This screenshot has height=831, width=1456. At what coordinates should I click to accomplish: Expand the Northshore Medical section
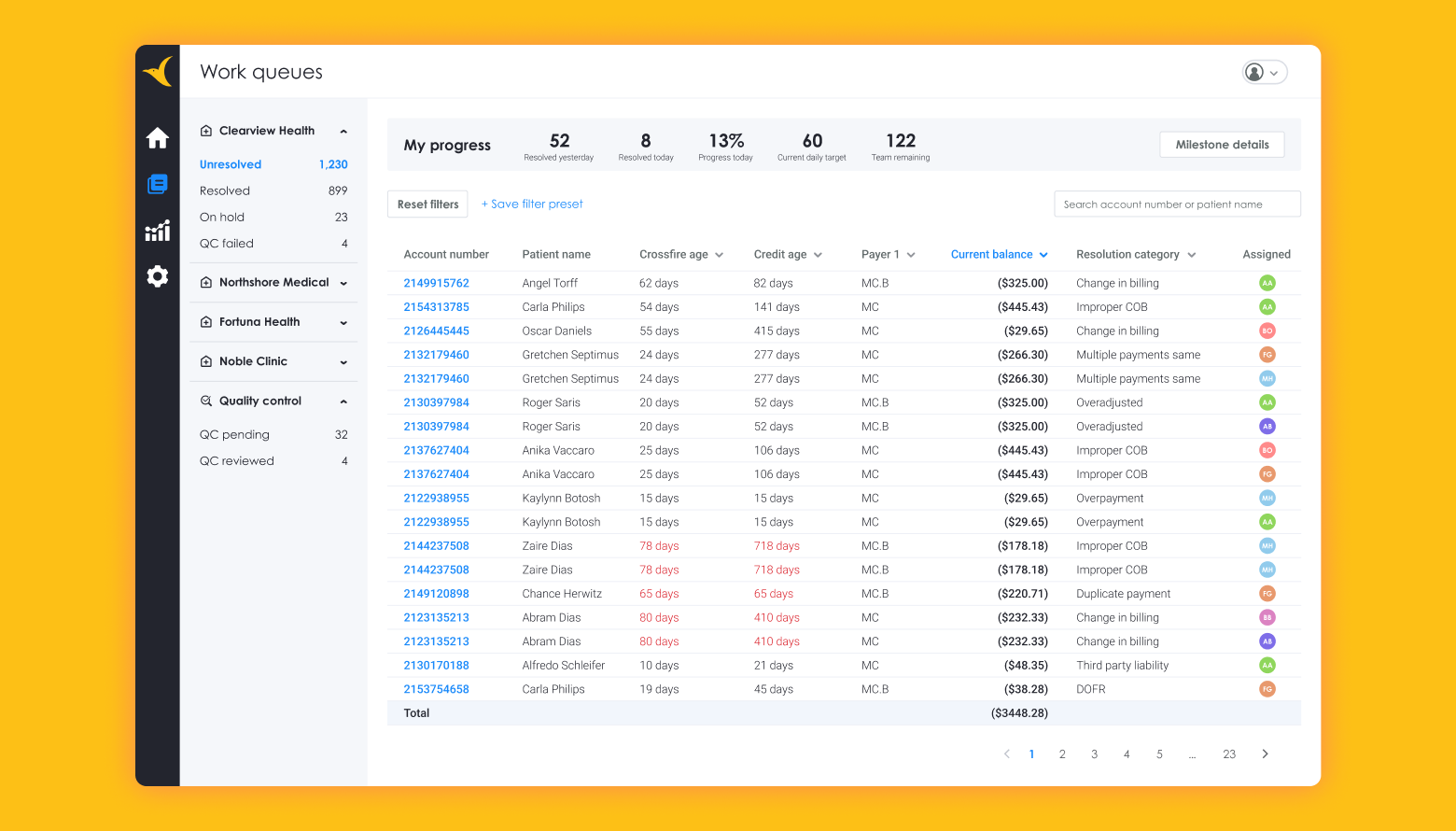[x=343, y=283]
